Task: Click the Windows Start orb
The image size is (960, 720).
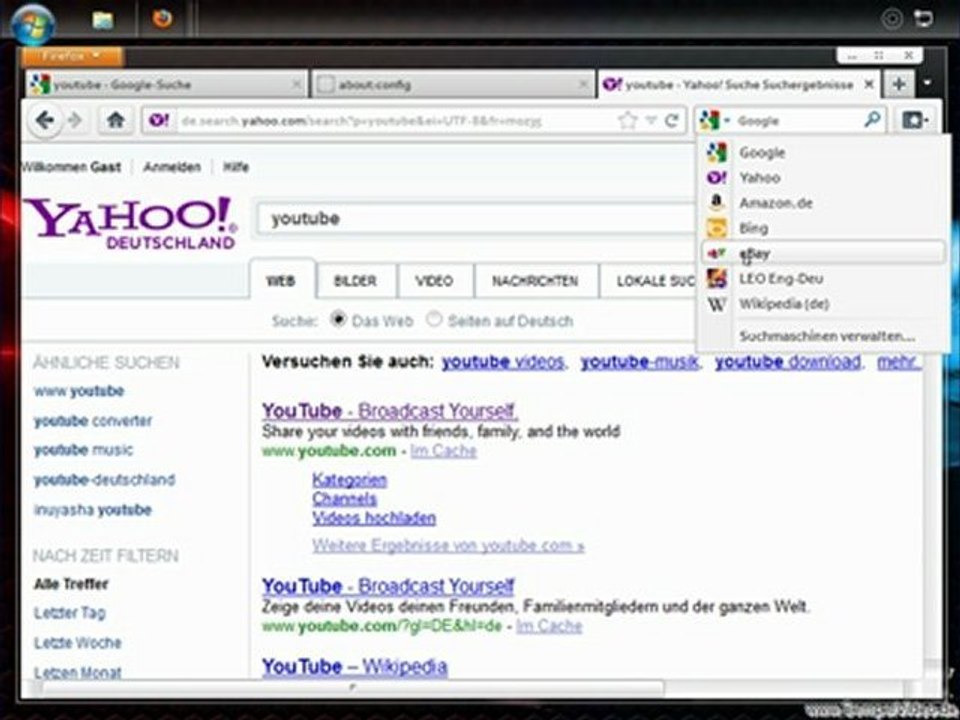Action: pyautogui.click(x=33, y=24)
